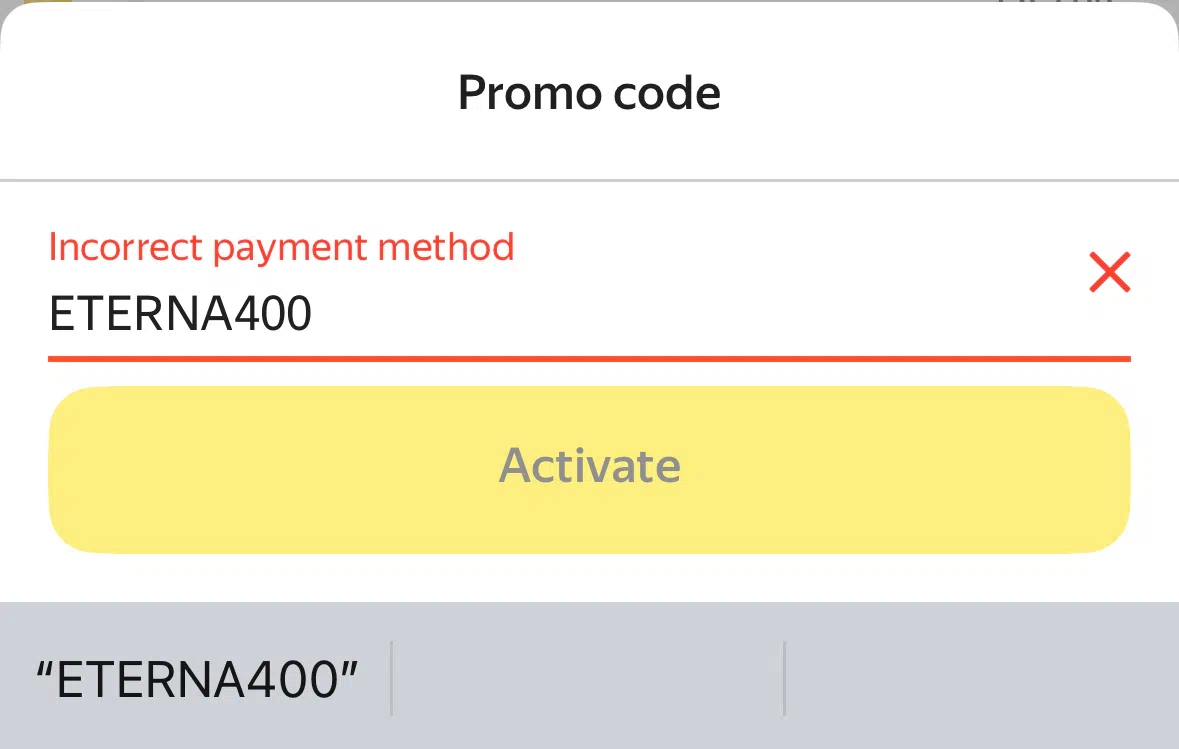Click the divider below Promo code header
Screen dimensions: 1179x749
pos(590,180)
